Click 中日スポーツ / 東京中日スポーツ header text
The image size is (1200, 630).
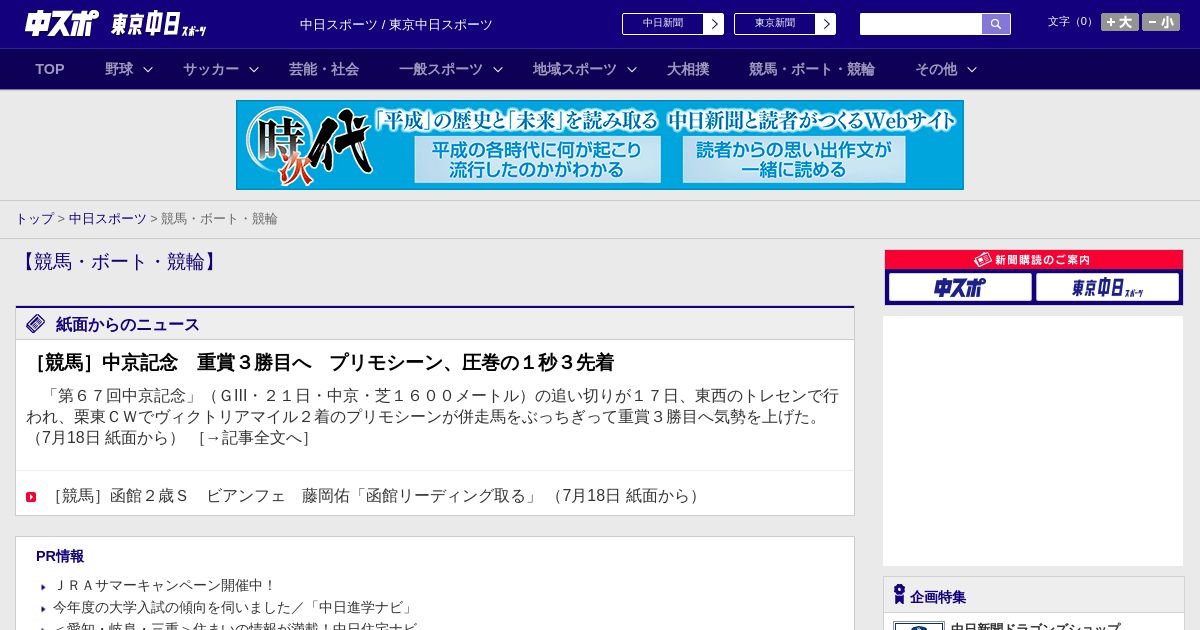pyautogui.click(x=396, y=24)
